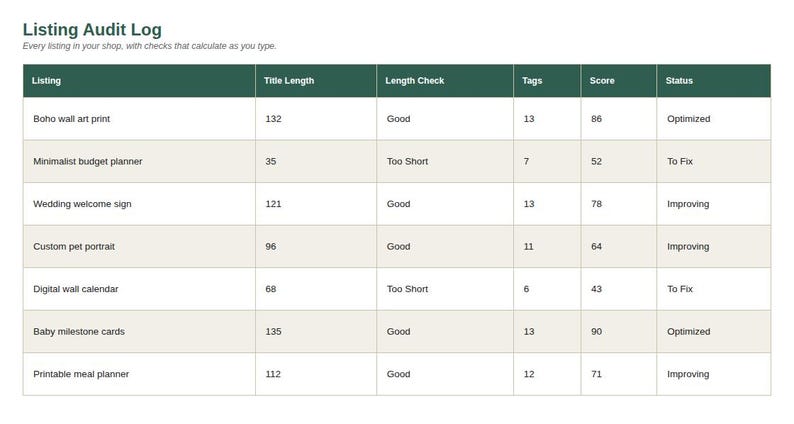Click score value 71
The width and height of the screenshot is (794, 424).
[x=597, y=374]
